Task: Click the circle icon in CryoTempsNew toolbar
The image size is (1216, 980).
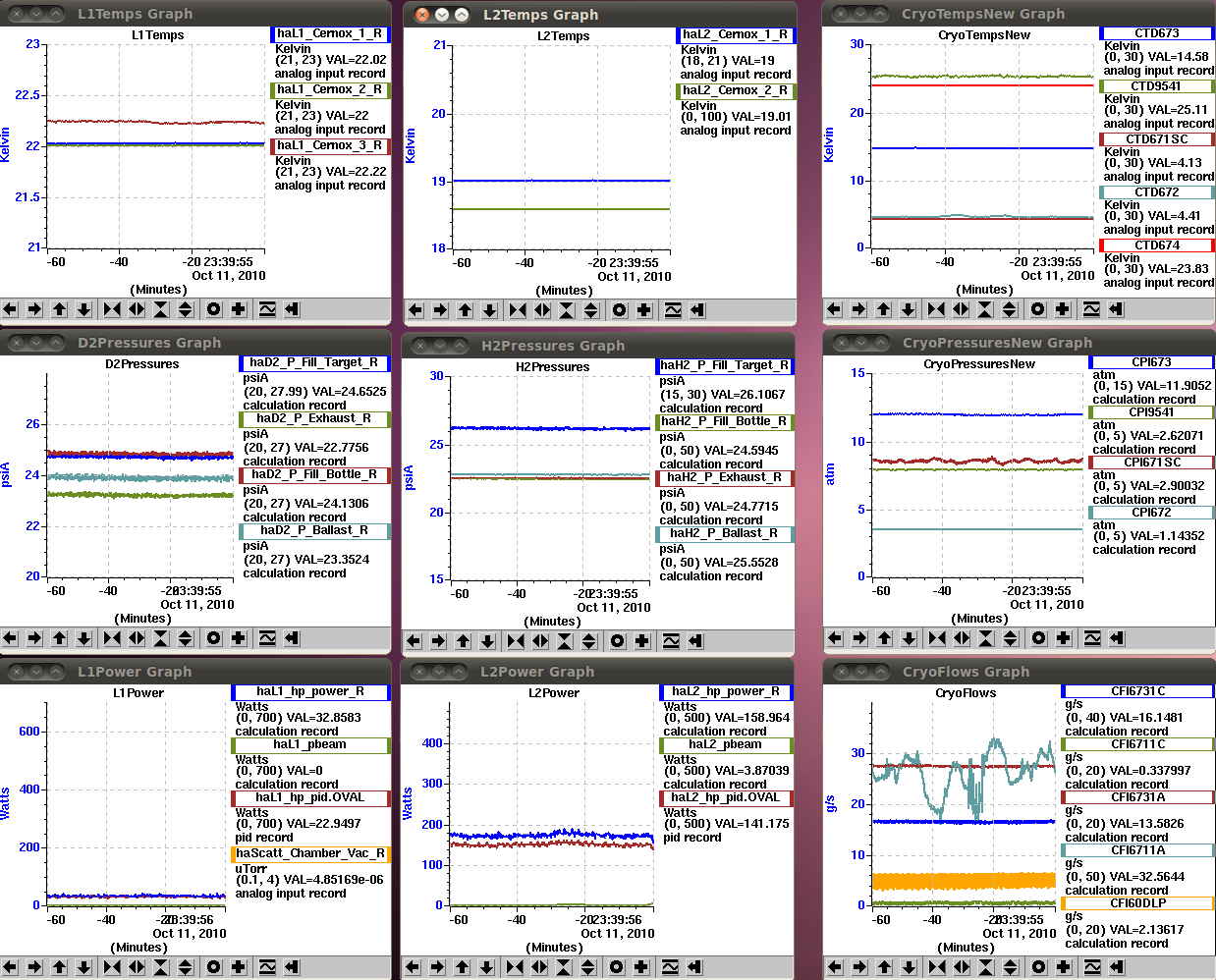Action: point(1038,309)
